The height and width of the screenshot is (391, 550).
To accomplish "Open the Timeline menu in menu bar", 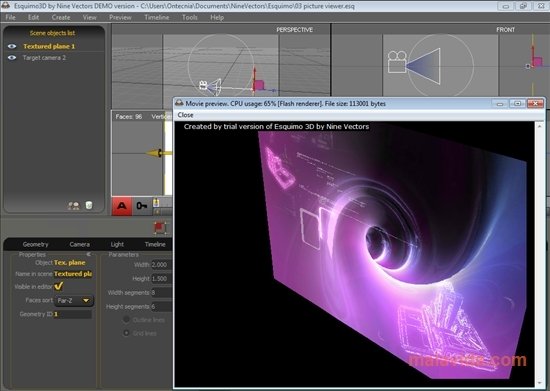I will (x=157, y=17).
